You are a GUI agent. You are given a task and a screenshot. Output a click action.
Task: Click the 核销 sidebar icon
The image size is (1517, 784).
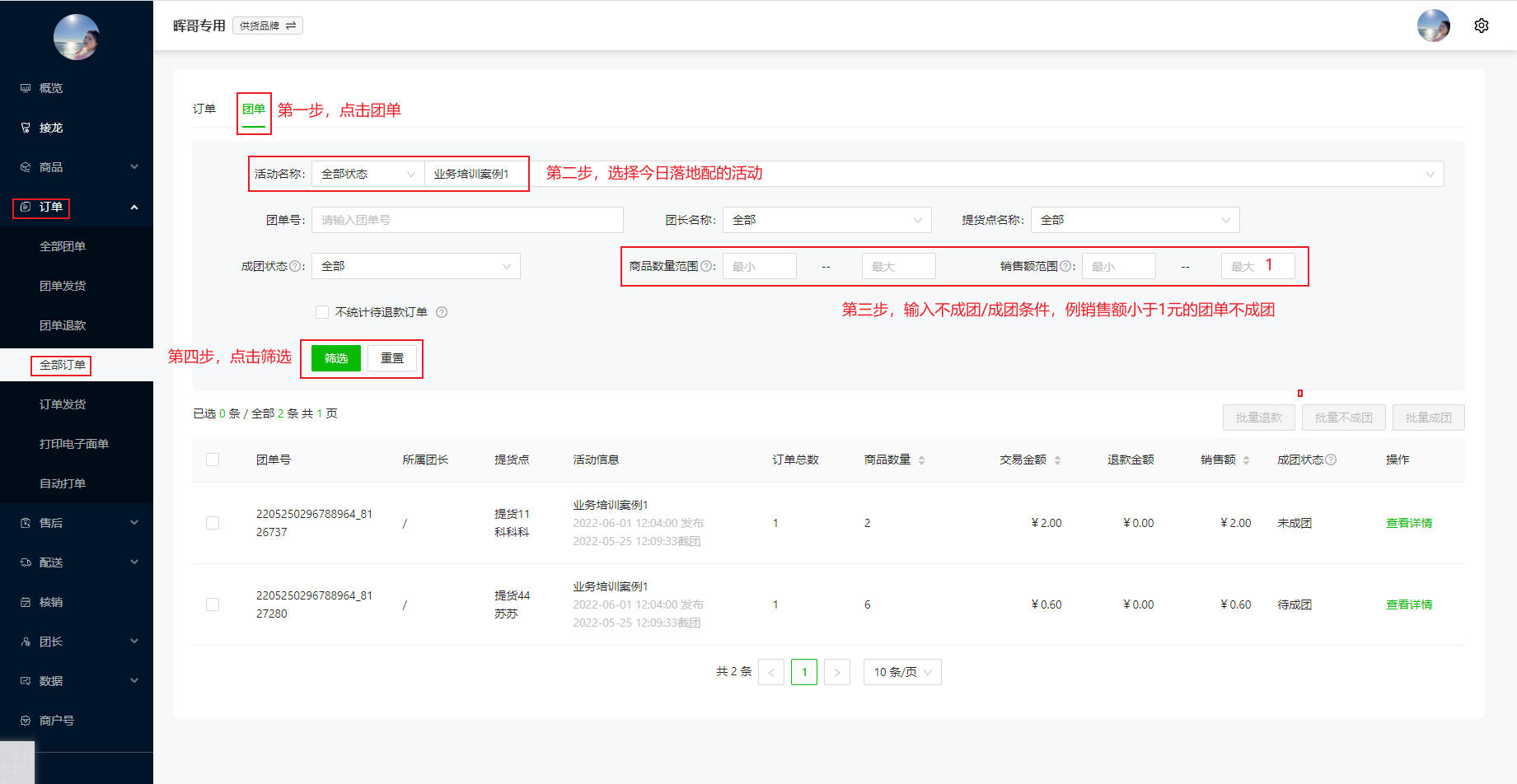(x=26, y=602)
